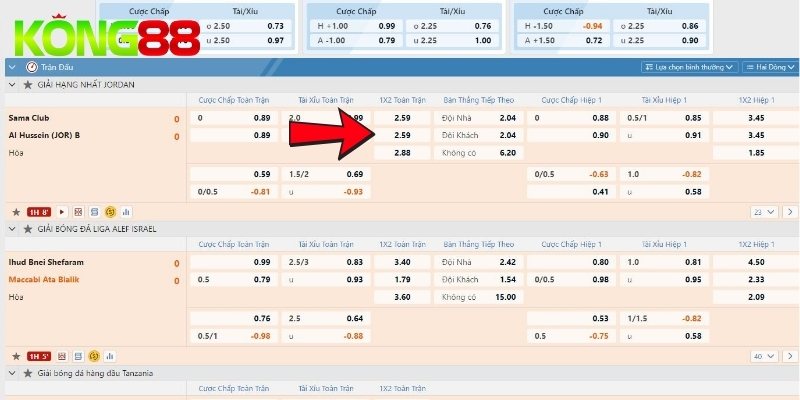Viewport: 800px width, 400px height.
Task: Open the Hai Dòng display dropdown
Action: 769,67
